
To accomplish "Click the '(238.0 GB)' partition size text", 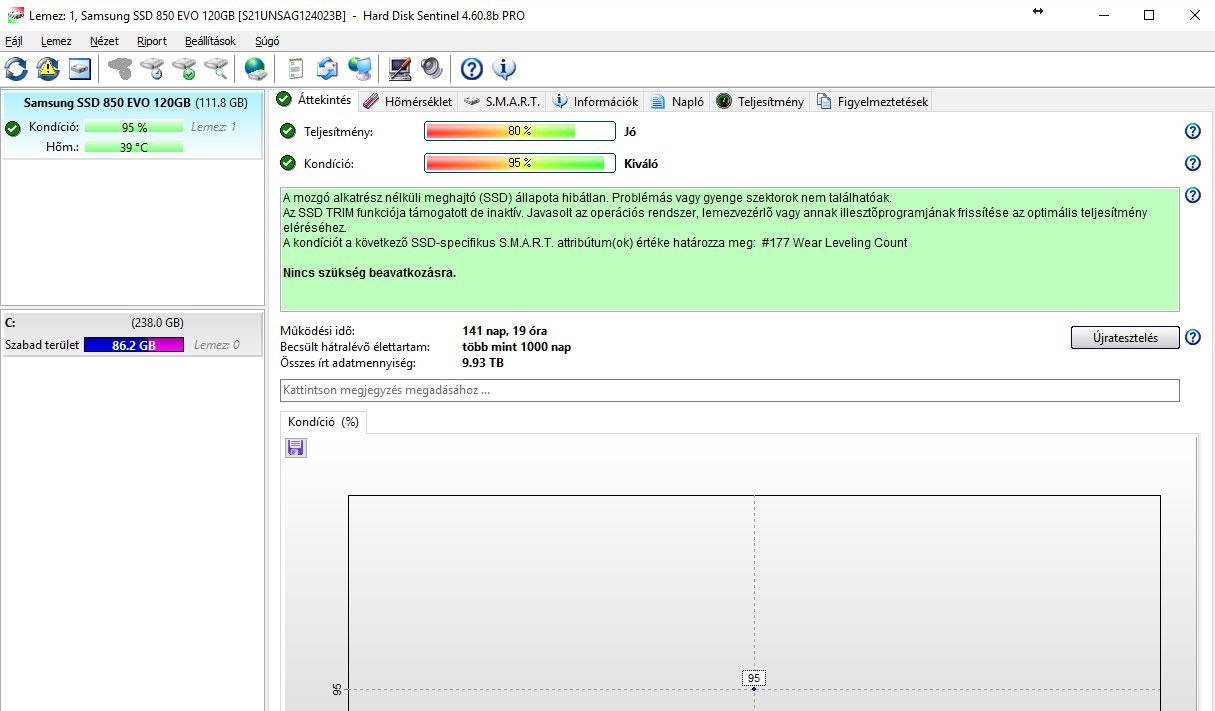I will tap(157, 323).
